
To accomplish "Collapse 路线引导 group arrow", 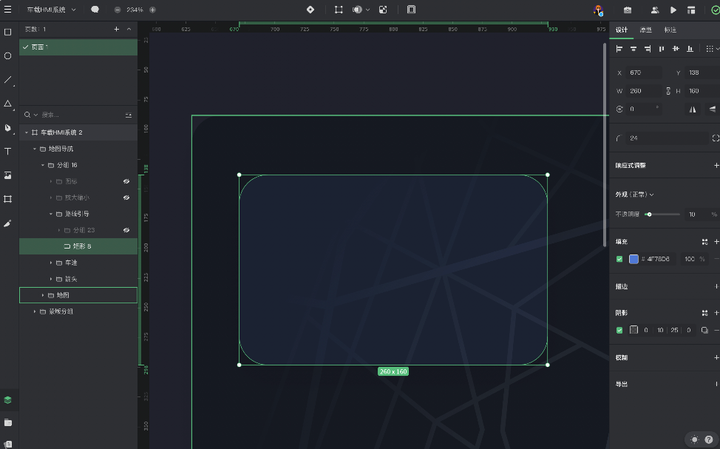I will tap(51, 214).
